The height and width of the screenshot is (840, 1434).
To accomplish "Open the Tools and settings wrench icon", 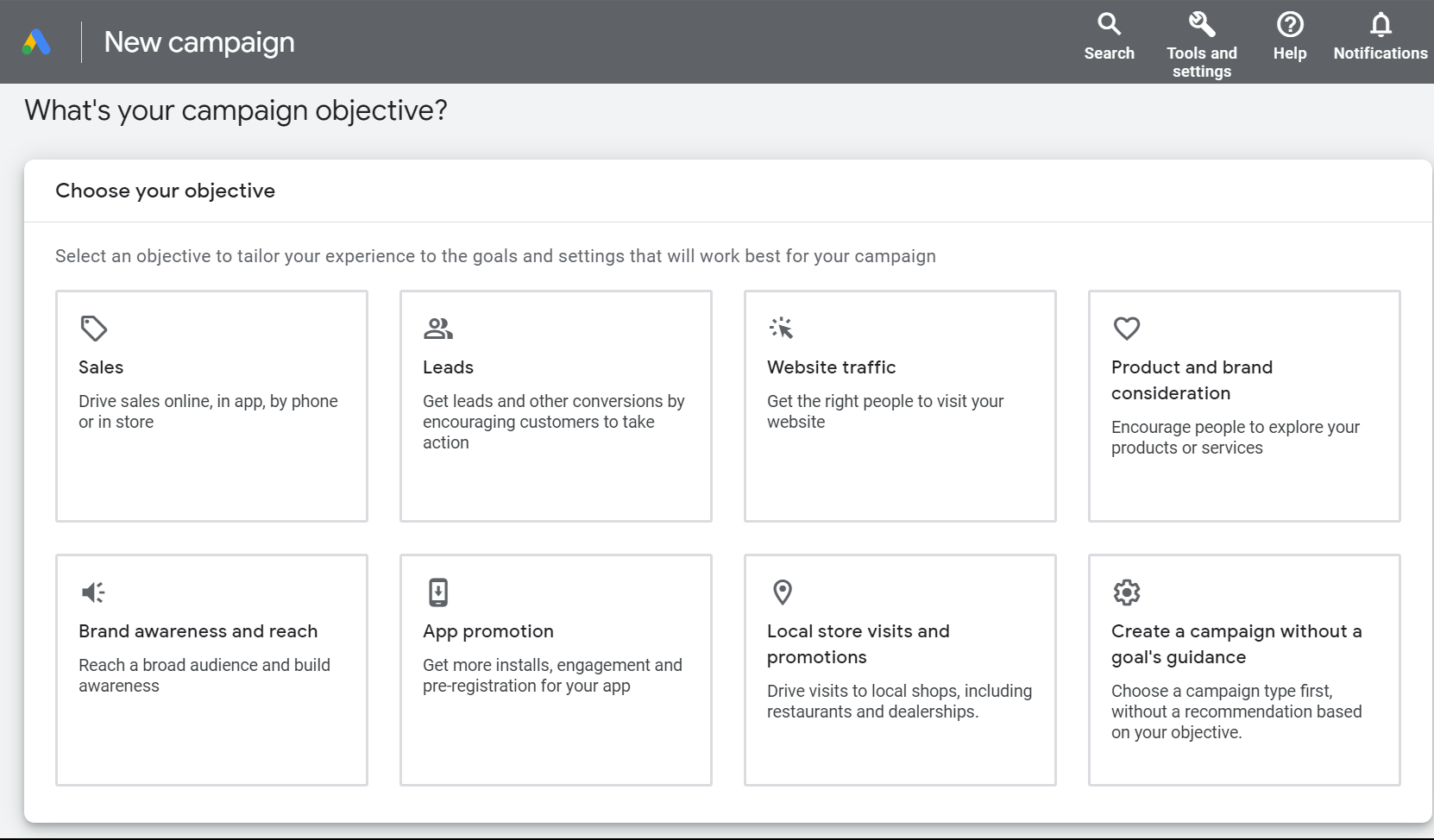I will tap(1202, 23).
